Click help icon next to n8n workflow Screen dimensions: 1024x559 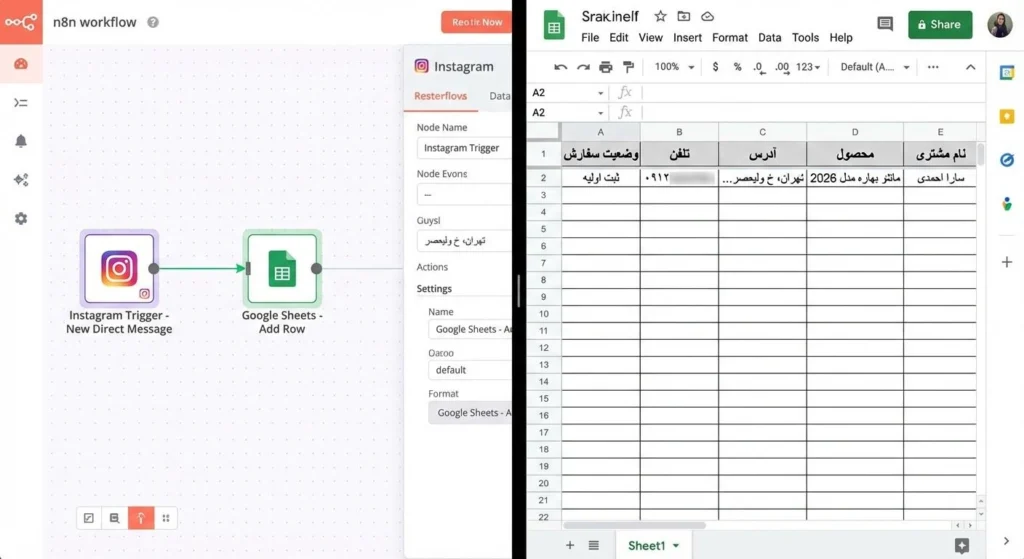[153, 22]
